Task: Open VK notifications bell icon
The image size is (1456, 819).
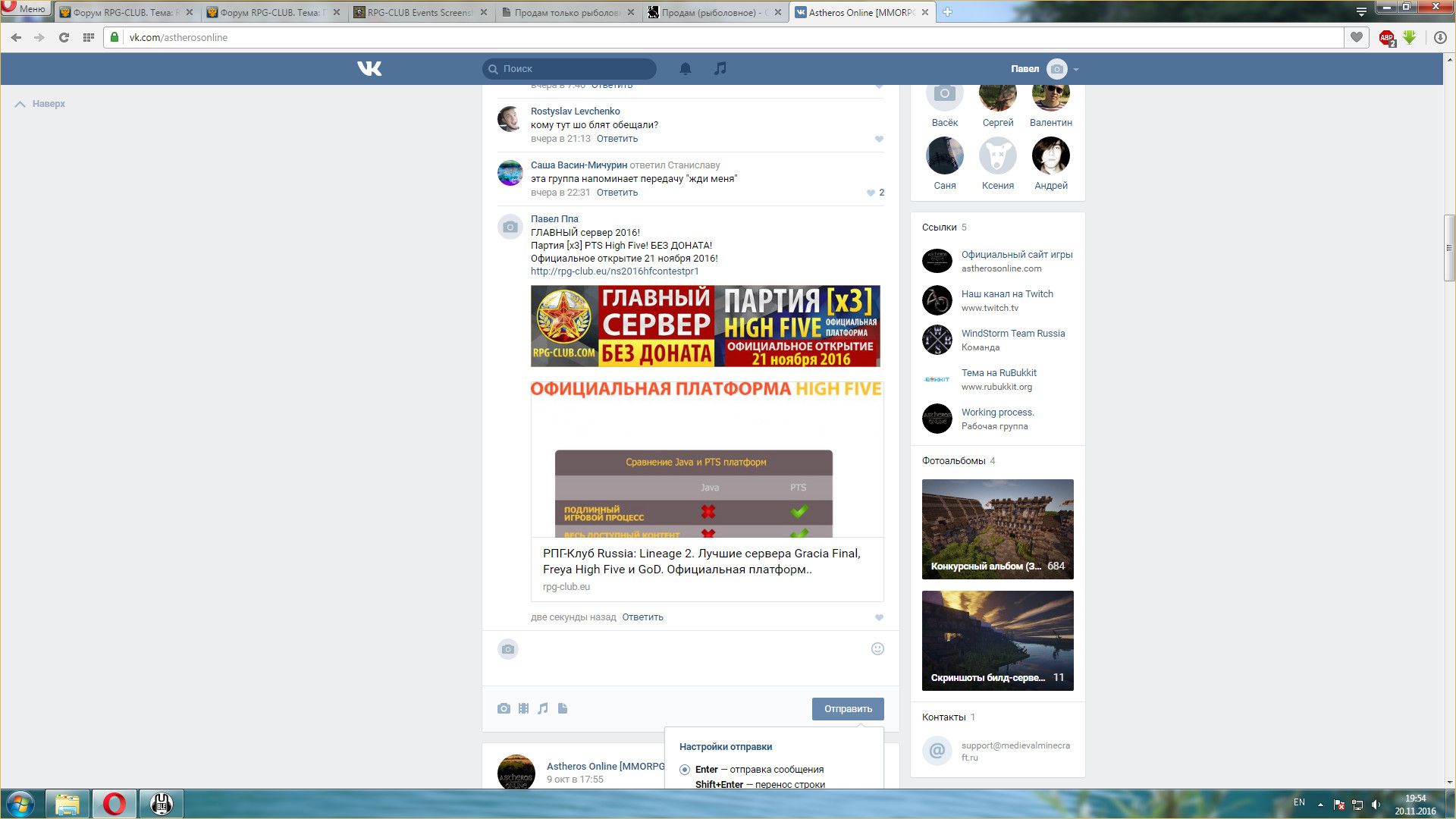Action: [685, 69]
